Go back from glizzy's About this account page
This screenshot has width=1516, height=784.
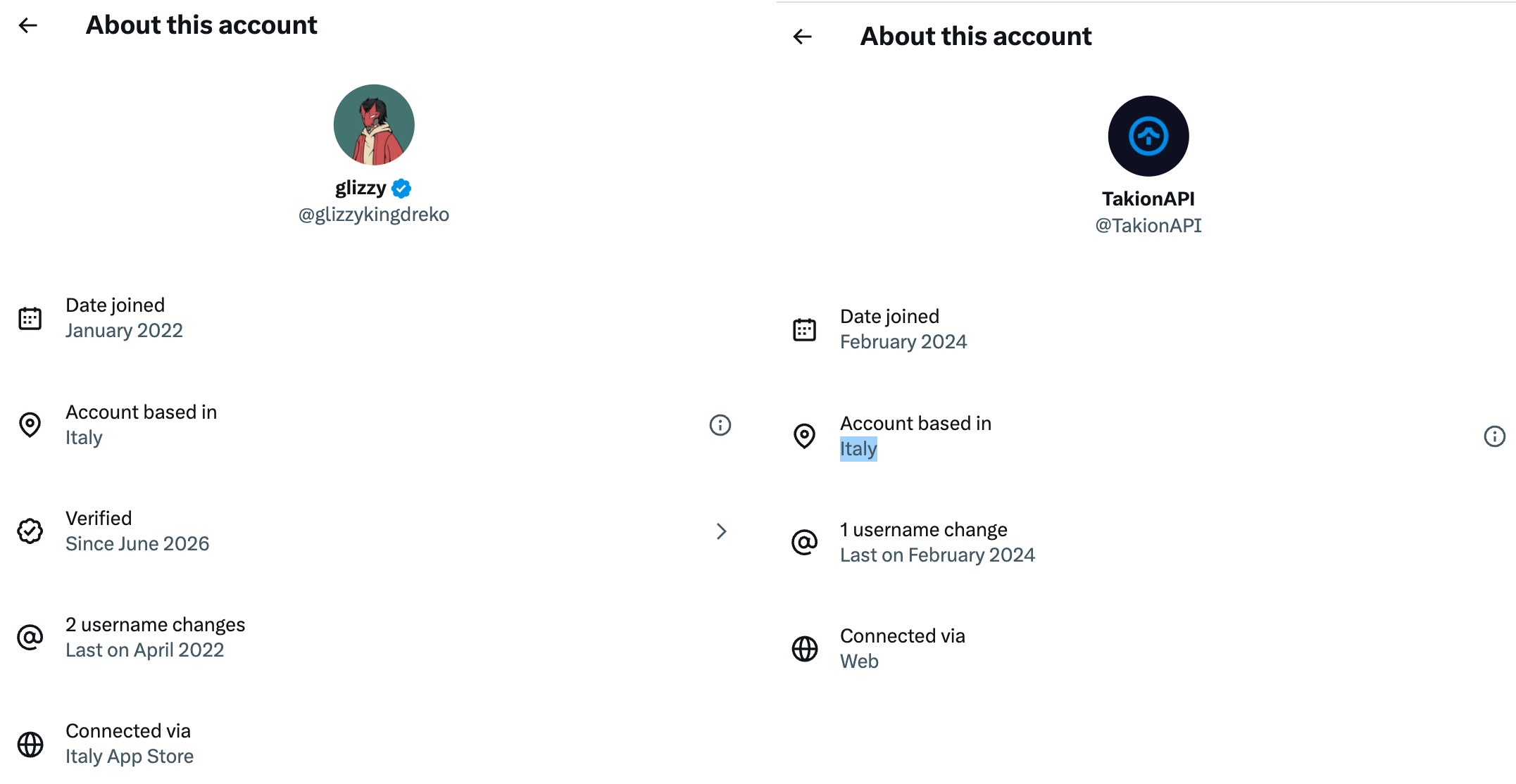pos(28,25)
